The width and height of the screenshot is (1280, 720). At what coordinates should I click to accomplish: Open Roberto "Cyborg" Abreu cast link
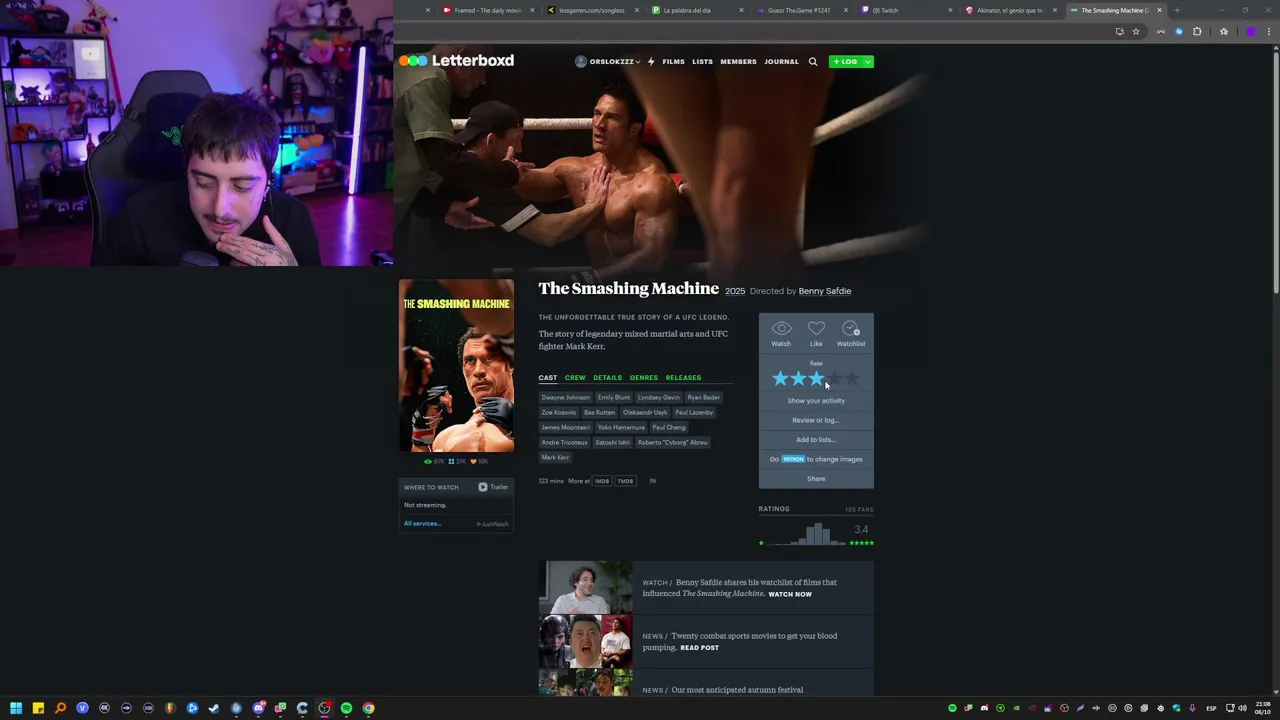672,442
